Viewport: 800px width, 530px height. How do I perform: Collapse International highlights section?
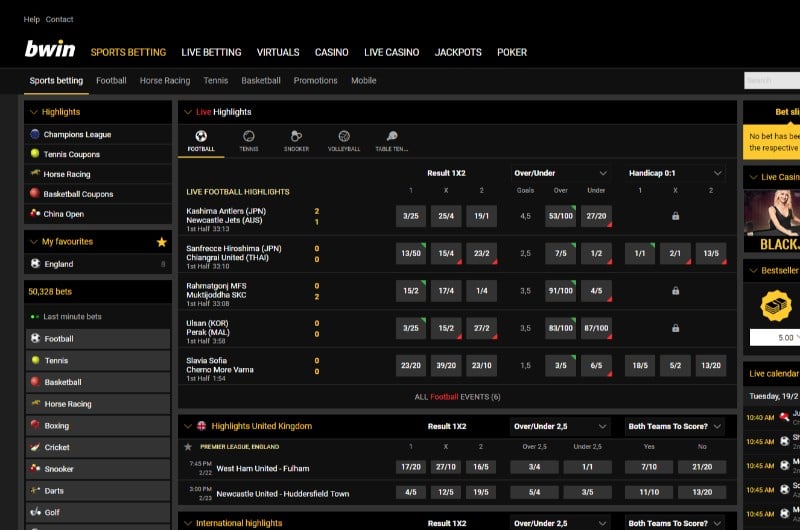(188, 523)
